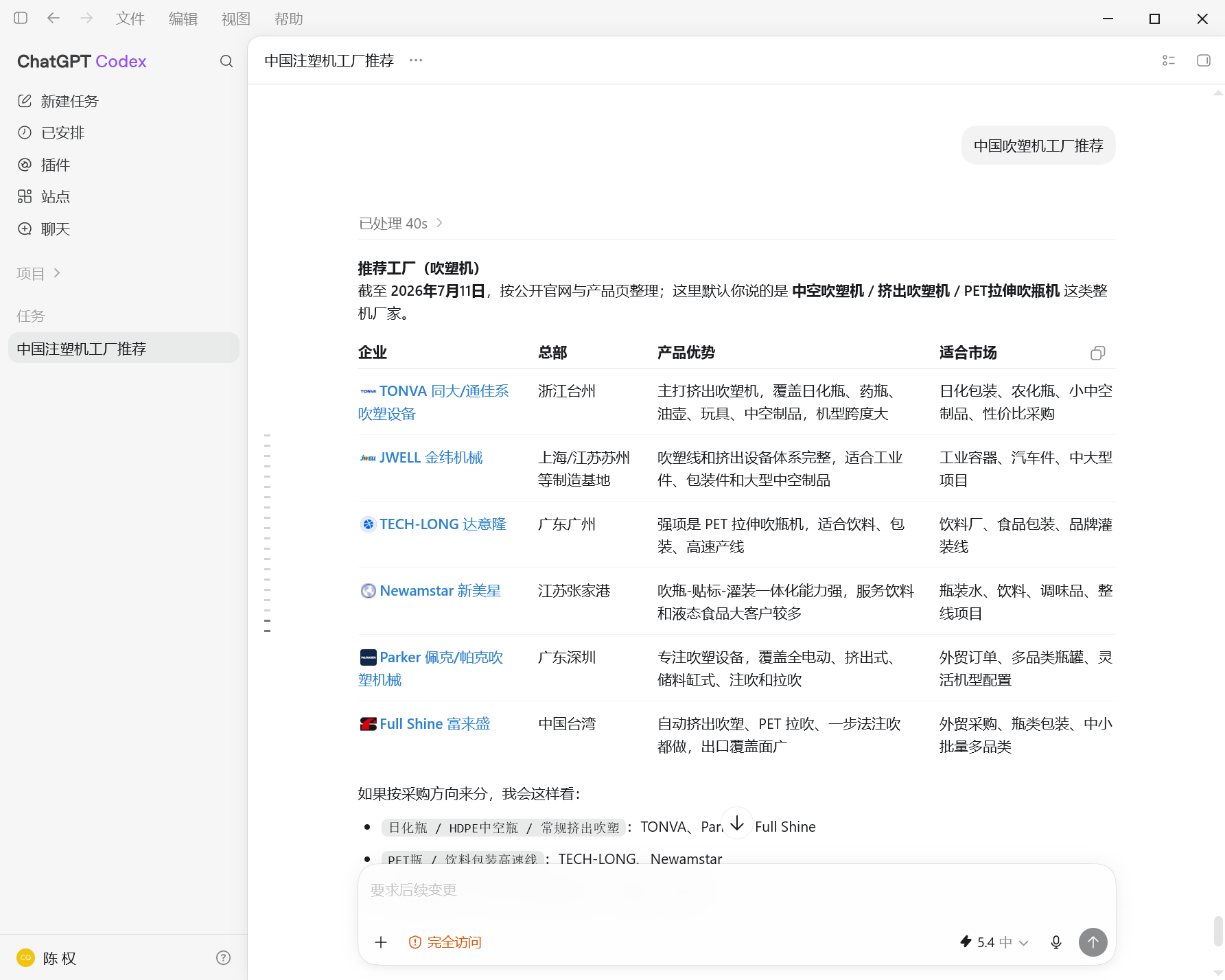Select the 中国注塑机工厂推荐 task in sidebar
This screenshot has width=1225, height=980.
click(124, 348)
